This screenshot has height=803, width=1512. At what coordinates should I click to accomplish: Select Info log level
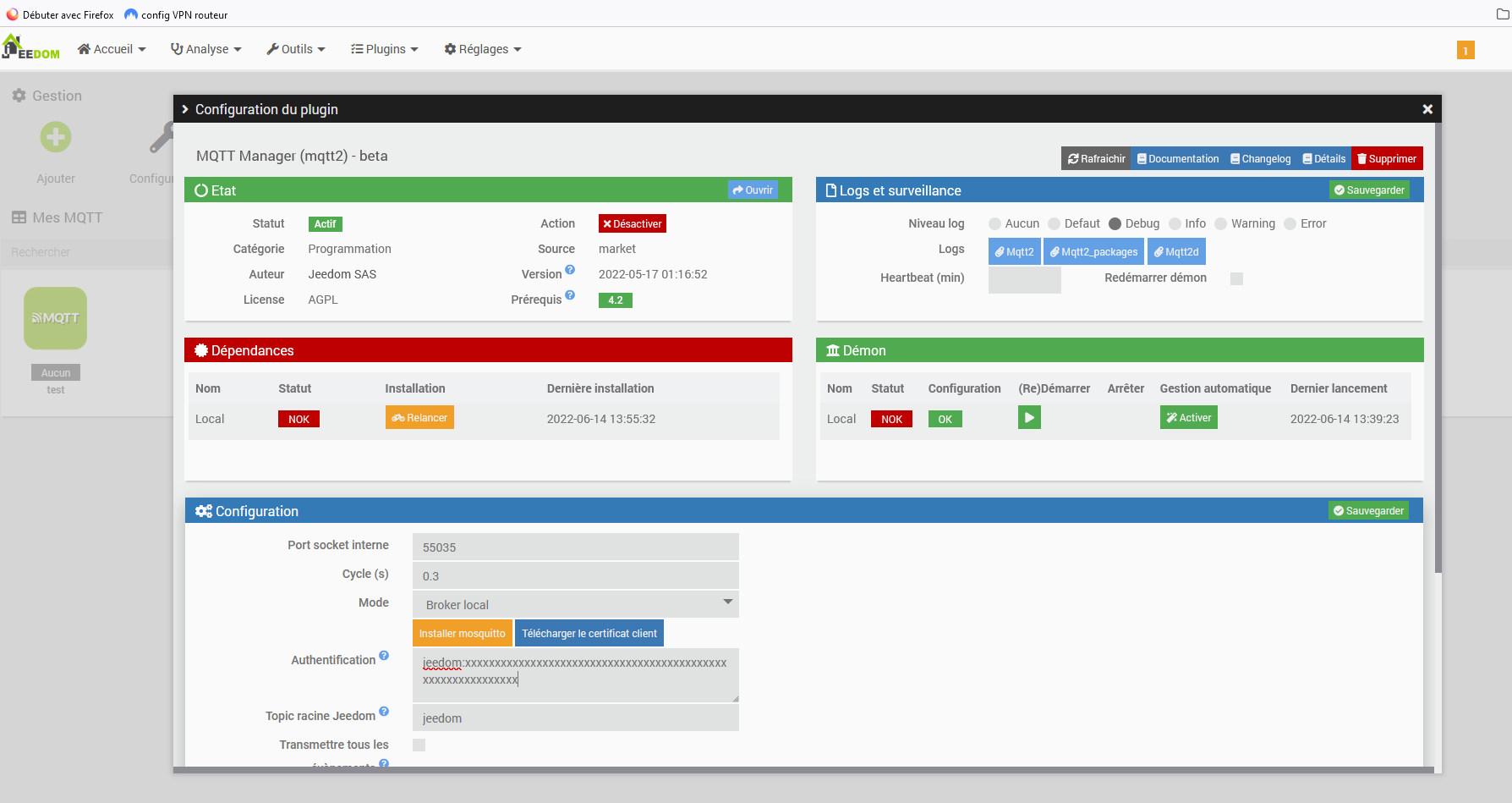[x=1175, y=224]
